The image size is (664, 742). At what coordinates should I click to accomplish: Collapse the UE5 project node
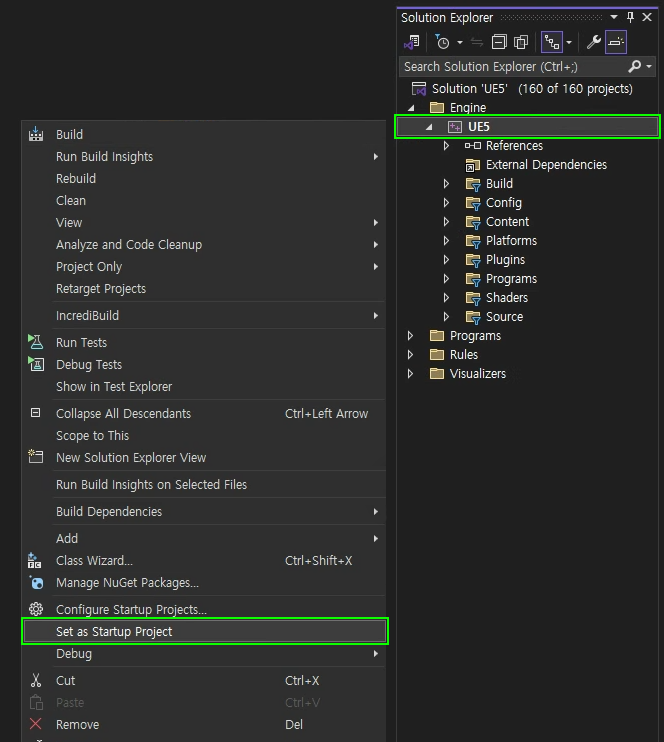coord(429,127)
